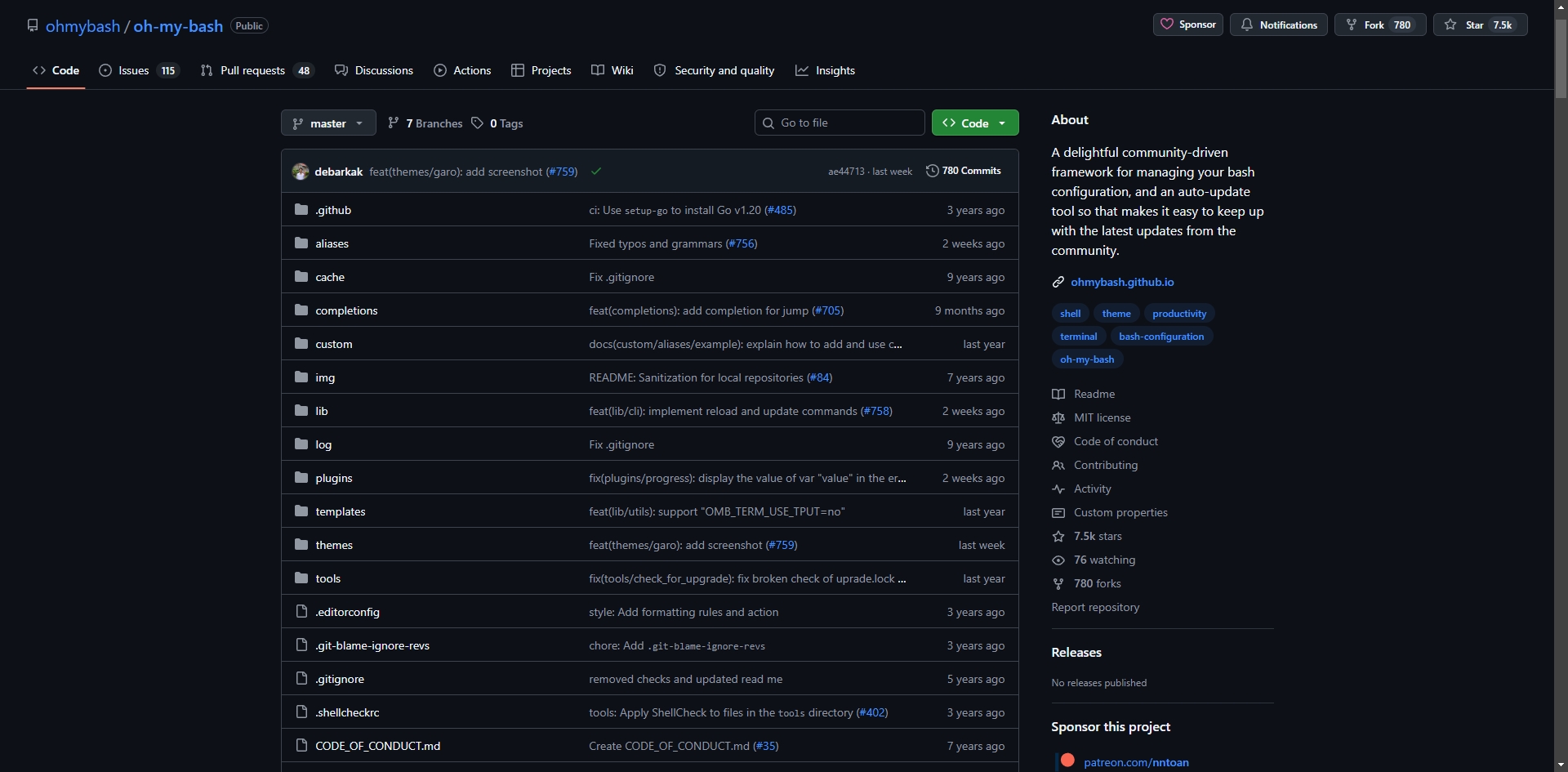Open the aliases folder icon
This screenshot has height=772, width=1568.
301,243
